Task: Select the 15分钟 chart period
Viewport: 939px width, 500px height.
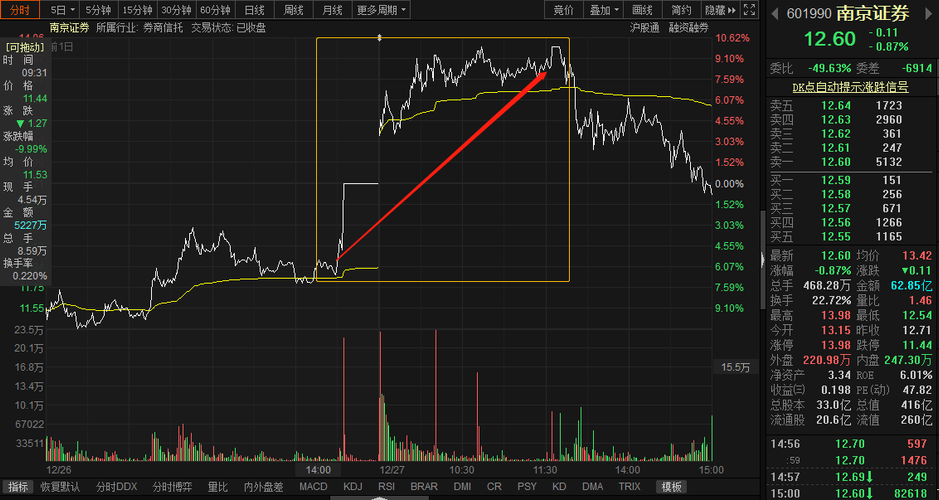Action: point(137,10)
